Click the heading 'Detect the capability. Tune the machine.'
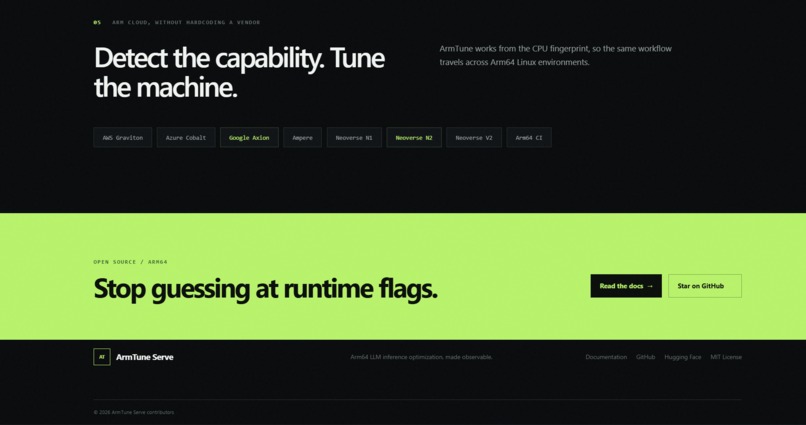The width and height of the screenshot is (806, 425). tap(240, 72)
